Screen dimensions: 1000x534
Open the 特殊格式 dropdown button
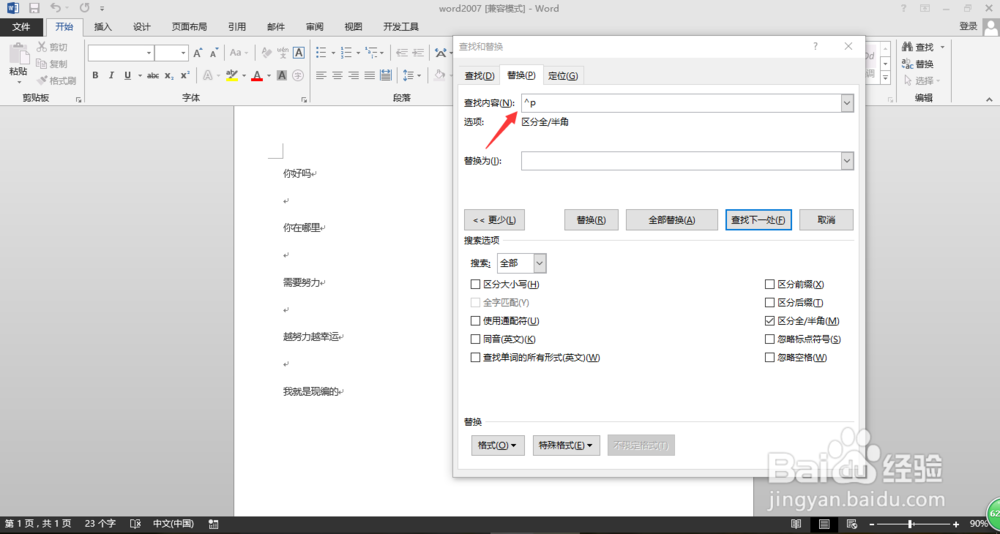(x=566, y=445)
